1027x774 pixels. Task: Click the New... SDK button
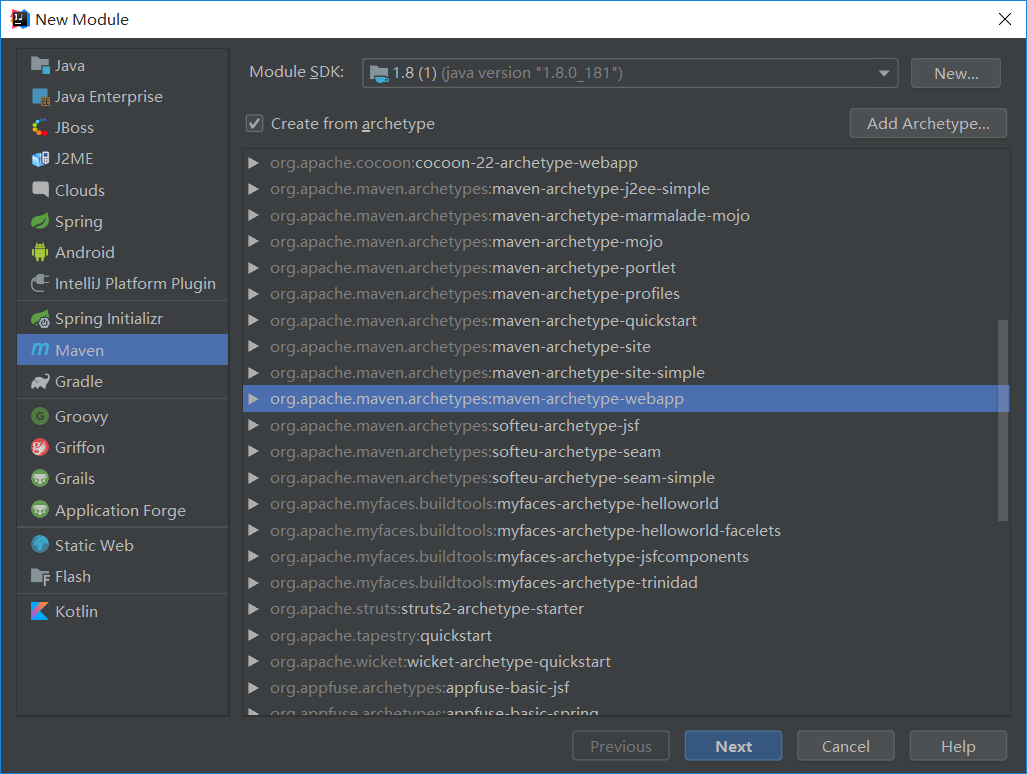click(956, 73)
